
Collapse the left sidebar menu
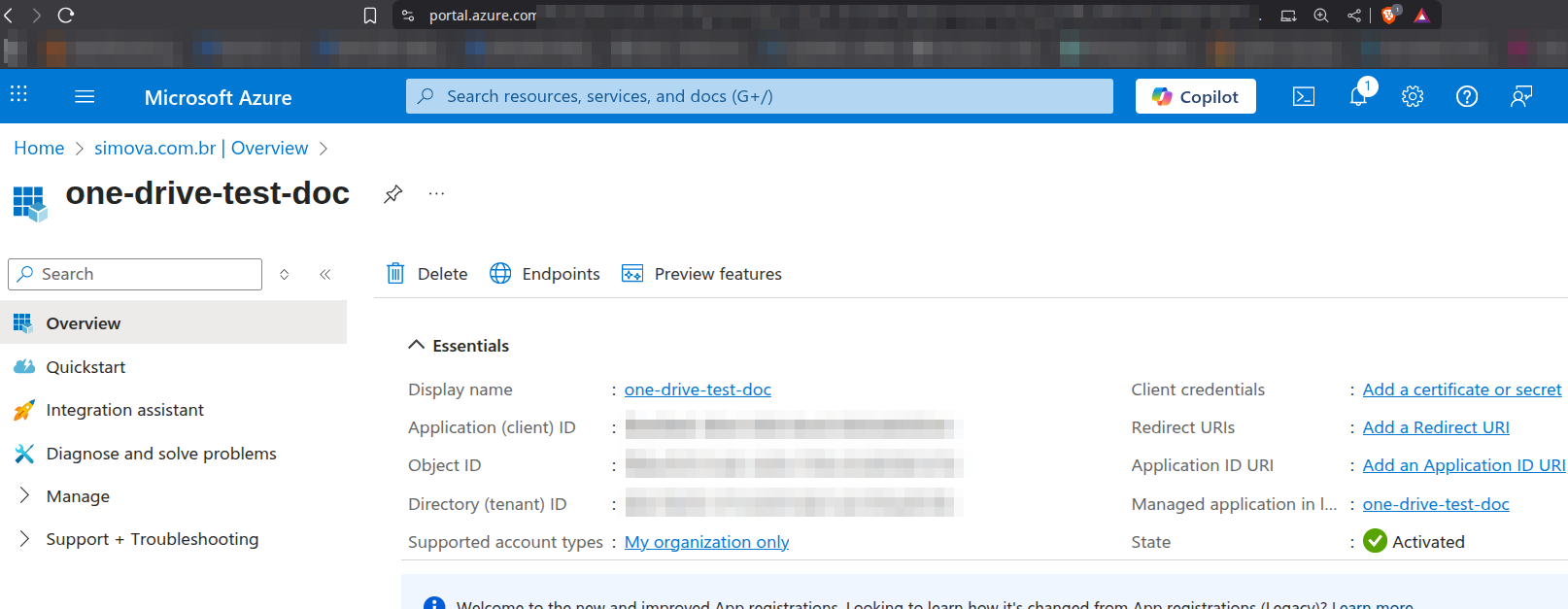tap(325, 275)
